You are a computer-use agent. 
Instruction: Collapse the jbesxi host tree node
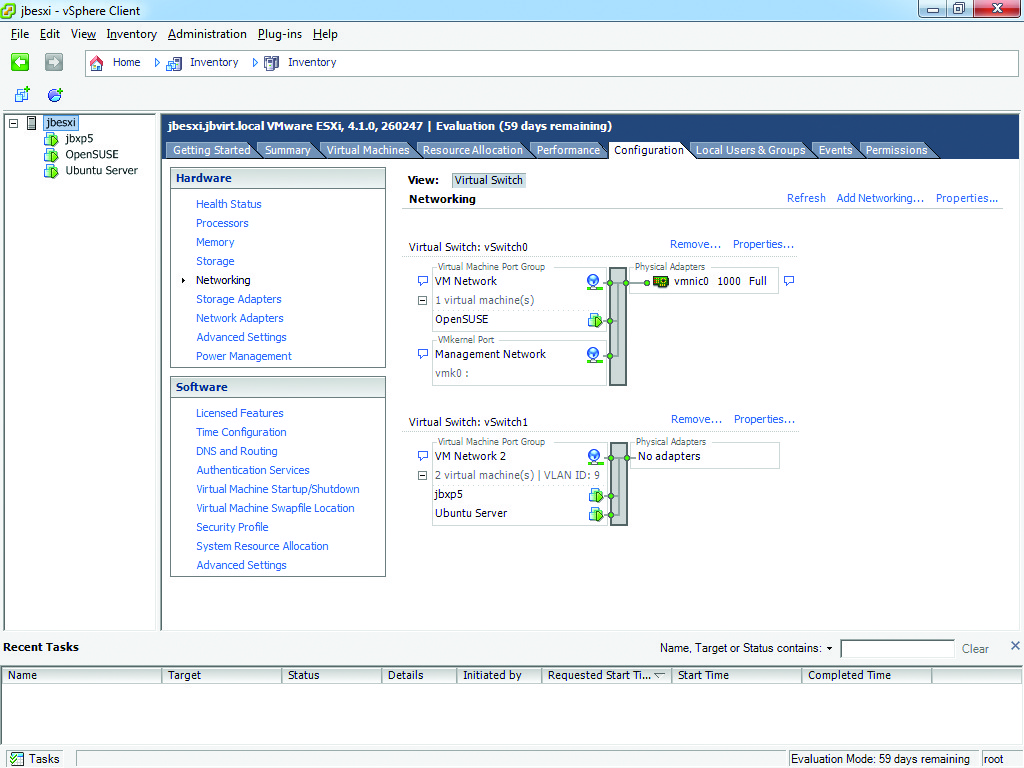click(13, 122)
